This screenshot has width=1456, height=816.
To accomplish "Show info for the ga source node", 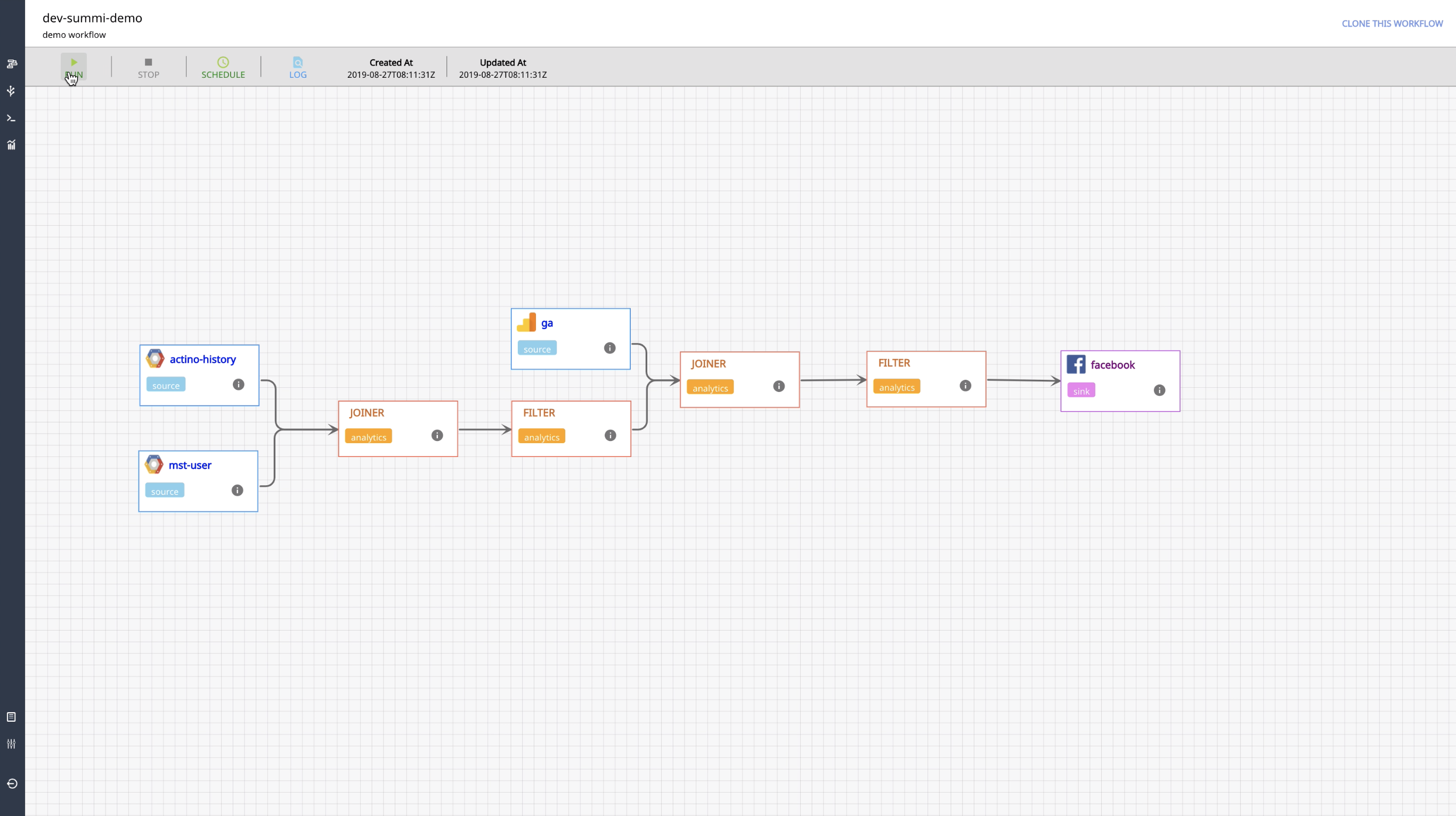I will click(x=609, y=348).
